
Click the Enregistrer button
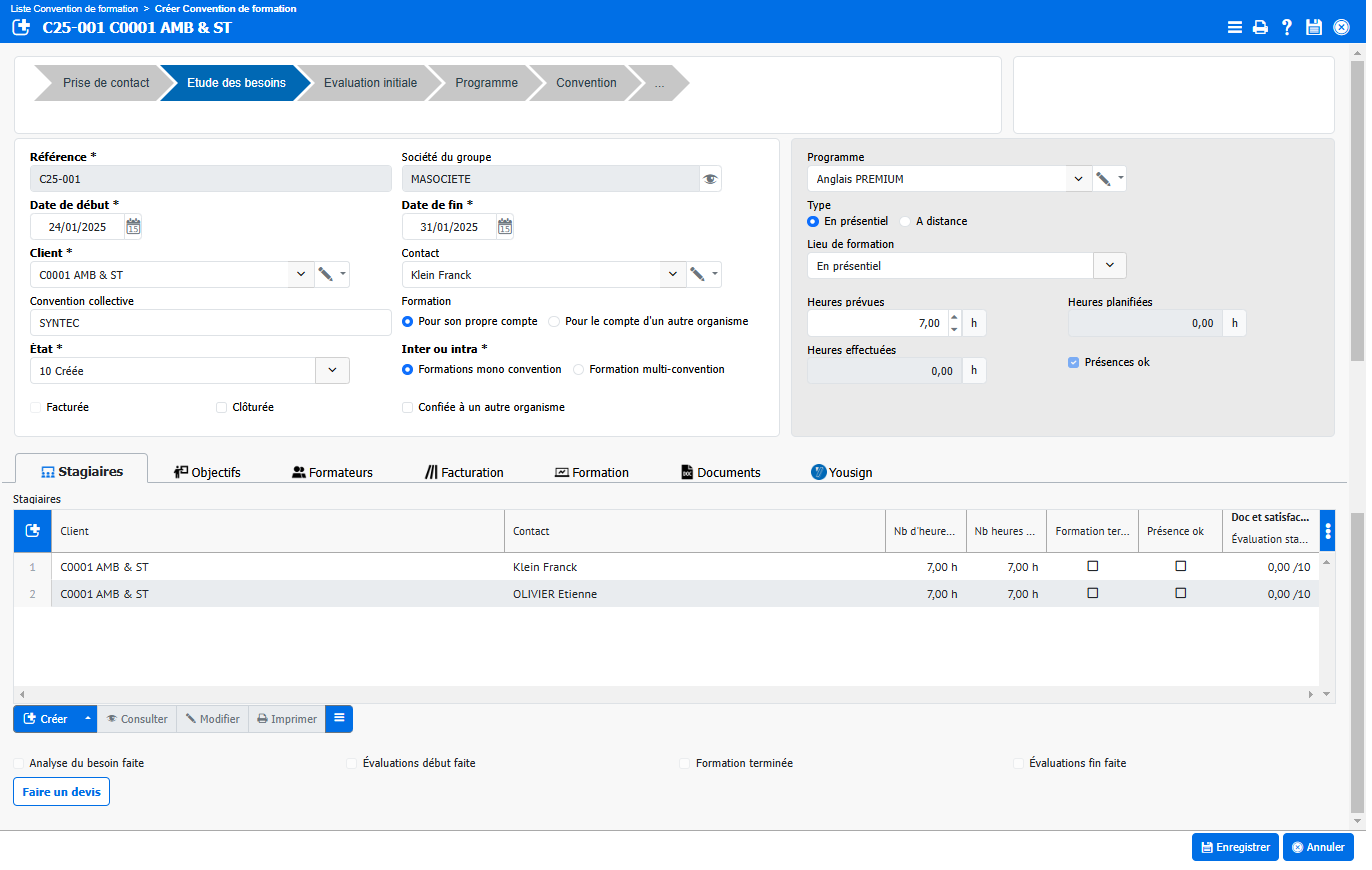click(1235, 847)
